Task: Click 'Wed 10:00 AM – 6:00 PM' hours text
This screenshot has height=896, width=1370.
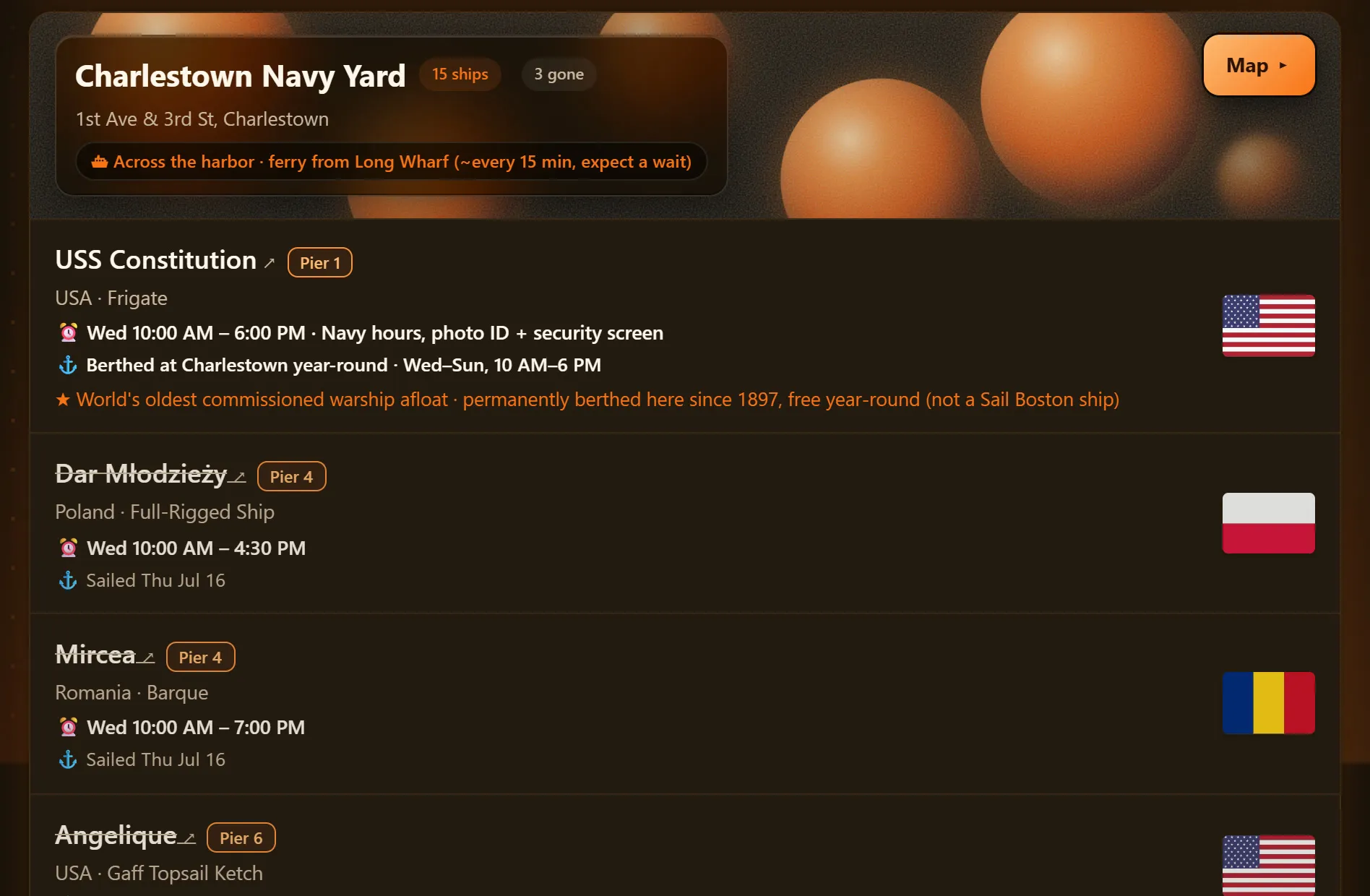Action: tap(196, 332)
